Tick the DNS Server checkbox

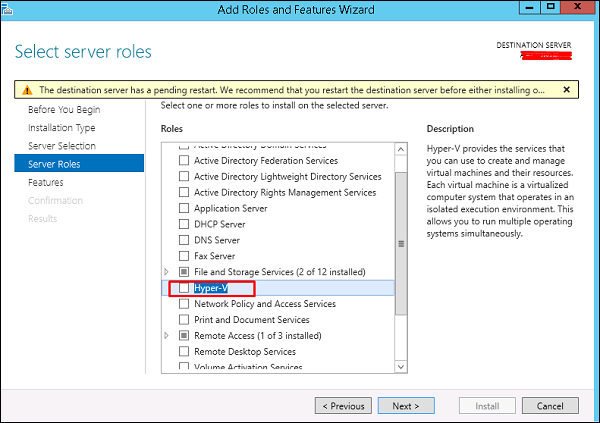tap(184, 240)
